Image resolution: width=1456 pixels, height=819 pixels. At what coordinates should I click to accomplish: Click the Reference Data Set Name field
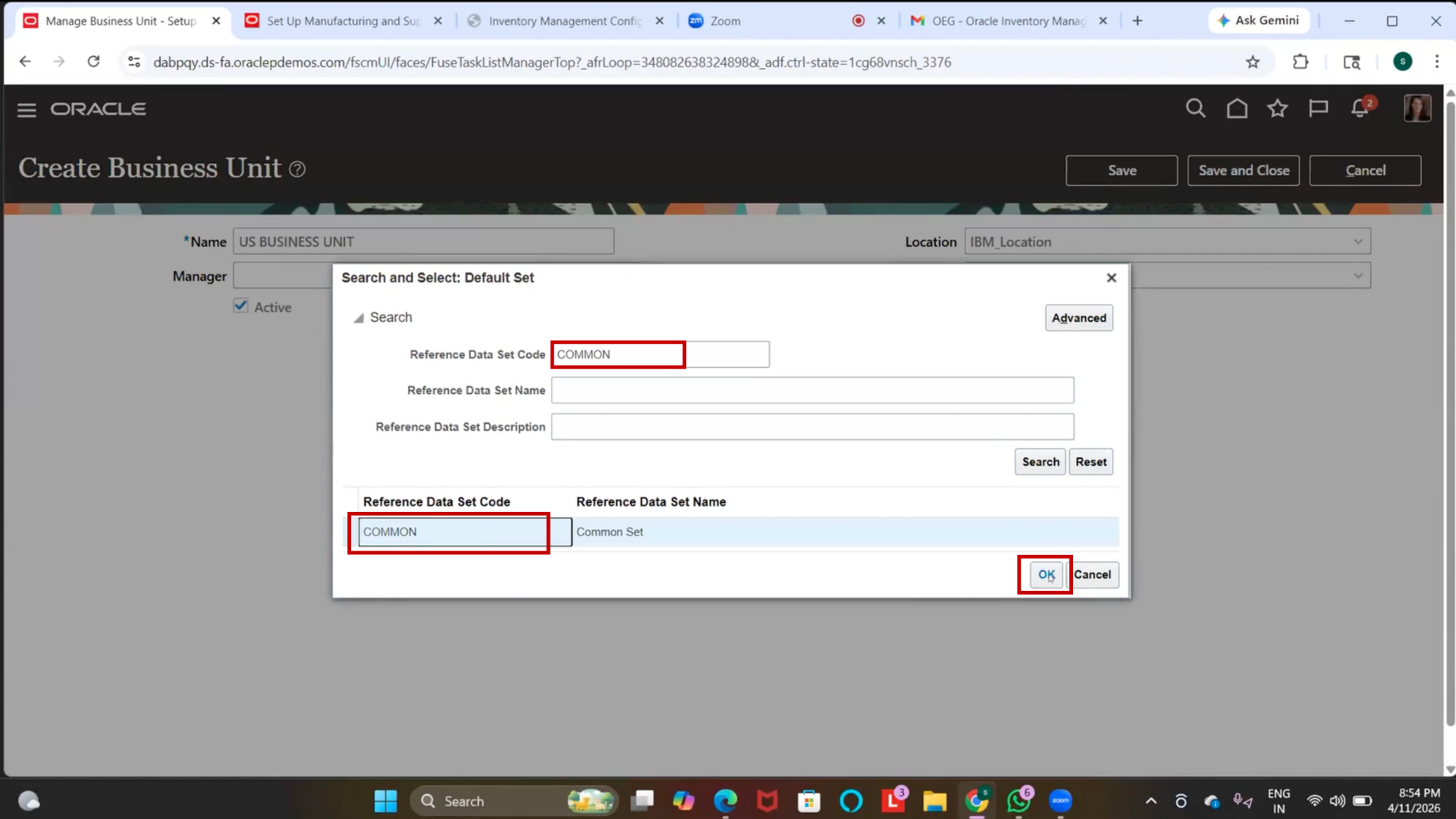tap(812, 390)
